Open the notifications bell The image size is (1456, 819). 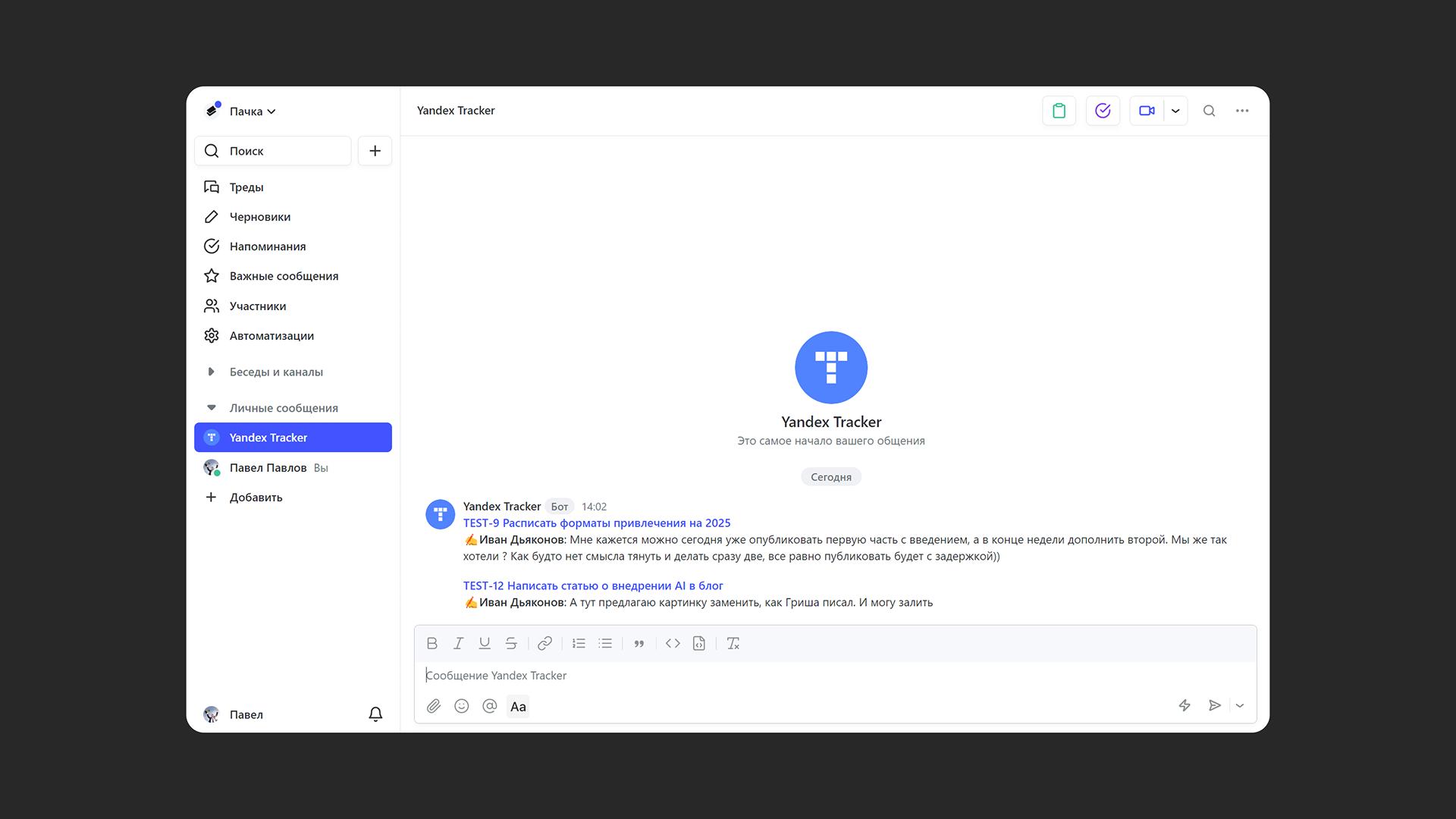pyautogui.click(x=375, y=714)
